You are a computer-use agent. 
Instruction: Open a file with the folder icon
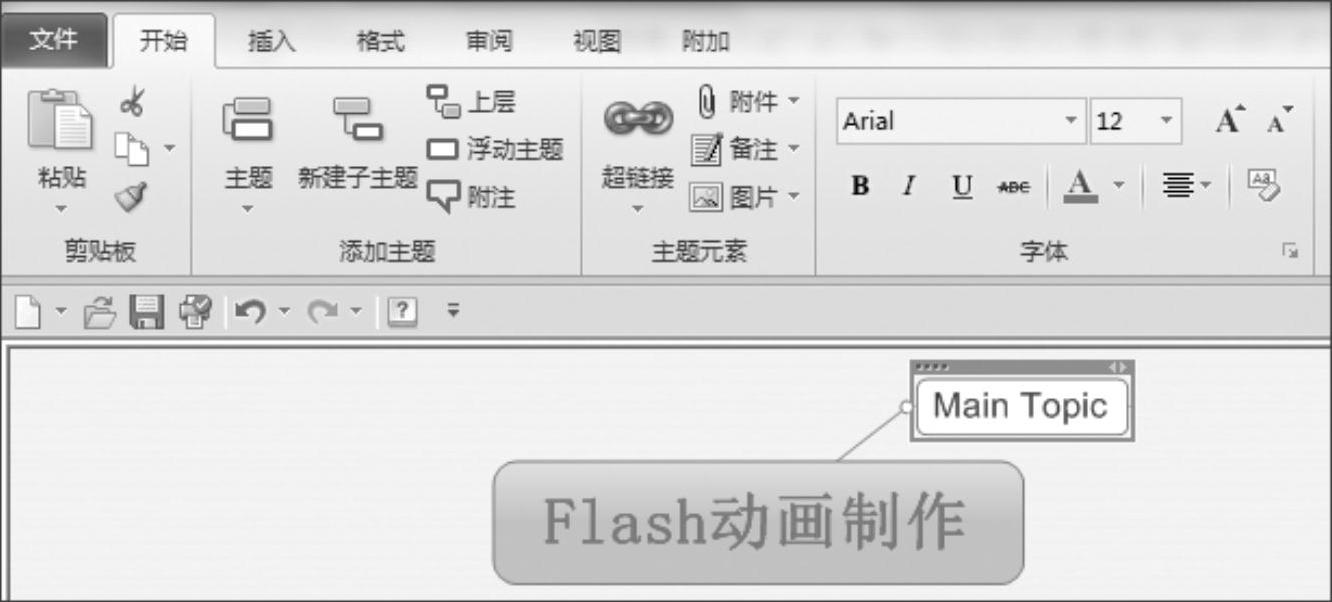pyautogui.click(x=100, y=312)
